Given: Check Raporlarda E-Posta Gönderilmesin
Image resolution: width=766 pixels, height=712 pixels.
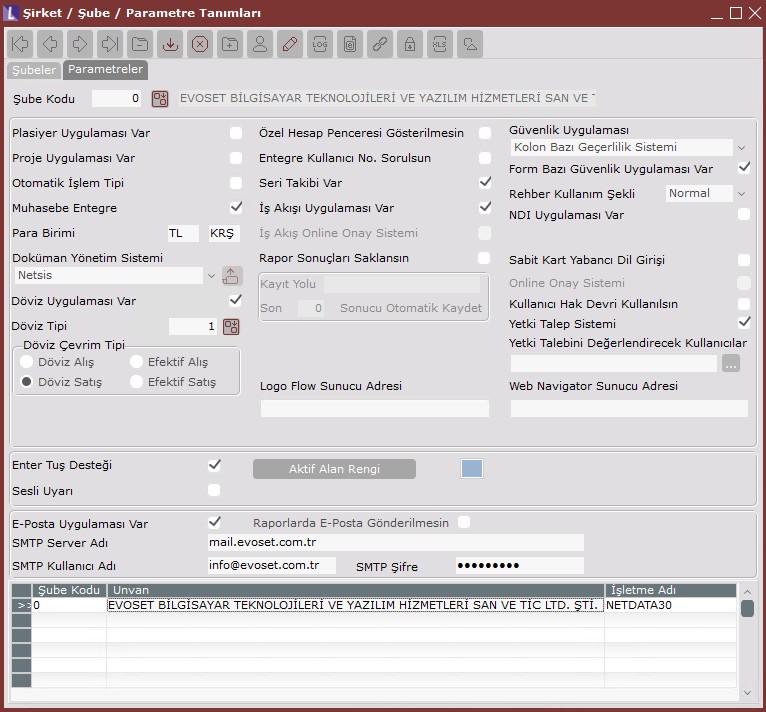Looking at the screenshot, I should tap(464, 522).
